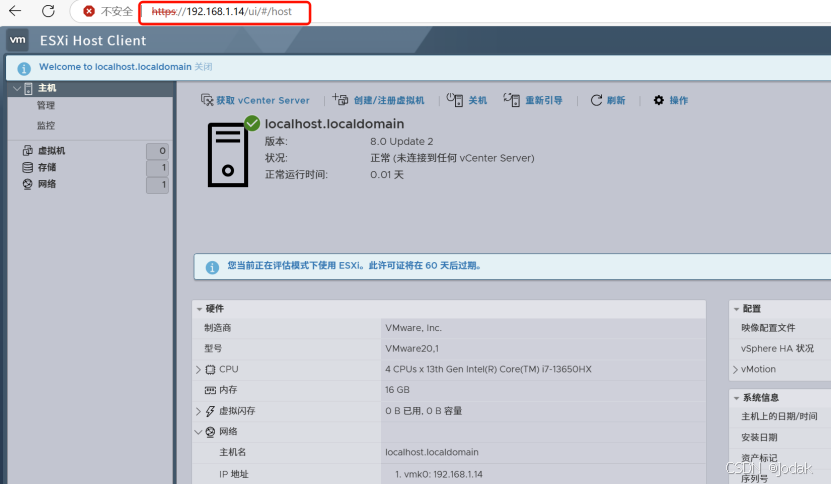831x484 pixels.
Task: Open the 虚拟机 virtual machines icon
Action: (28, 151)
